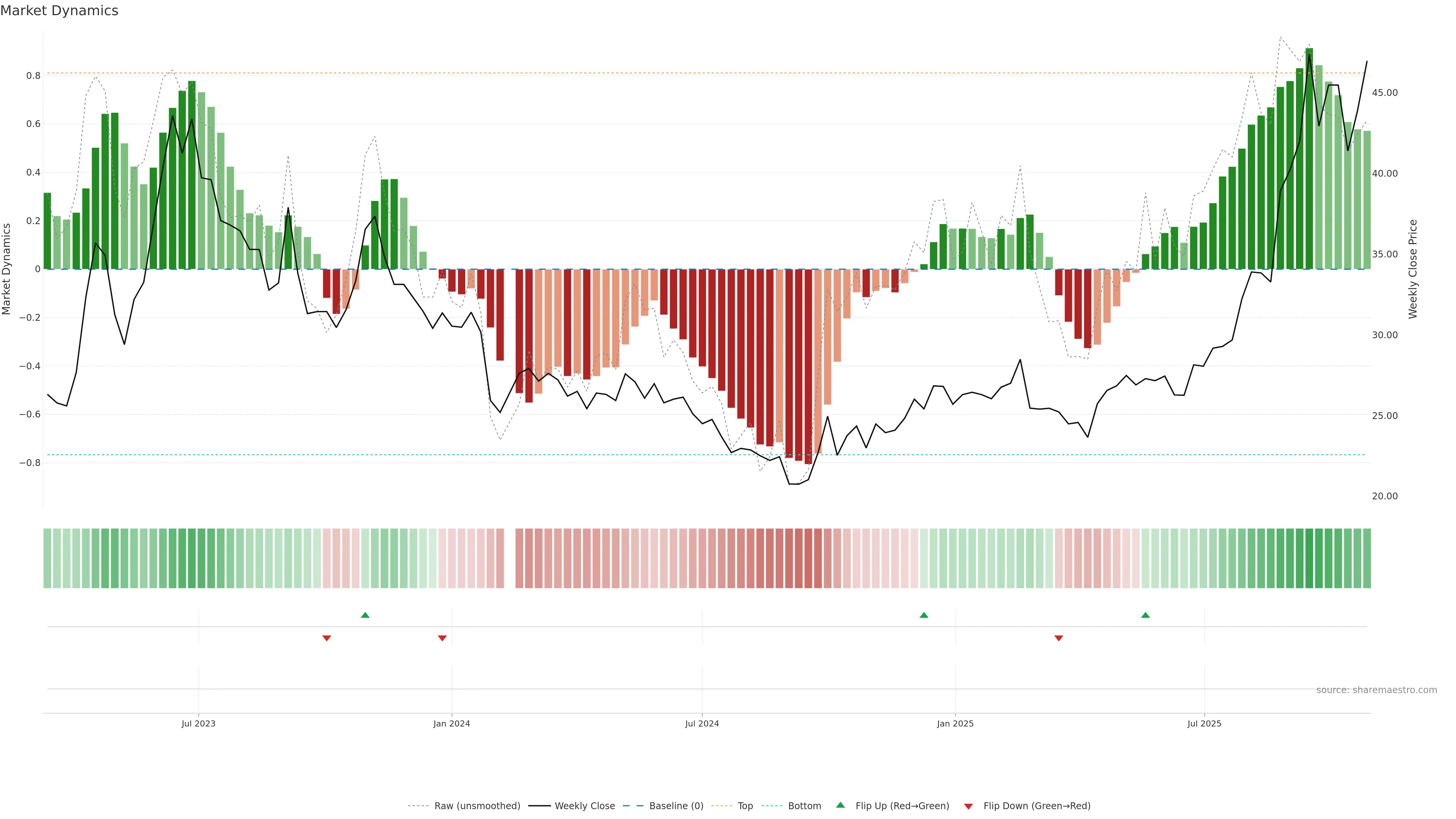Toggle the Bottom threshold legend entry
Screen dimensions: 1456x819
tap(804, 806)
